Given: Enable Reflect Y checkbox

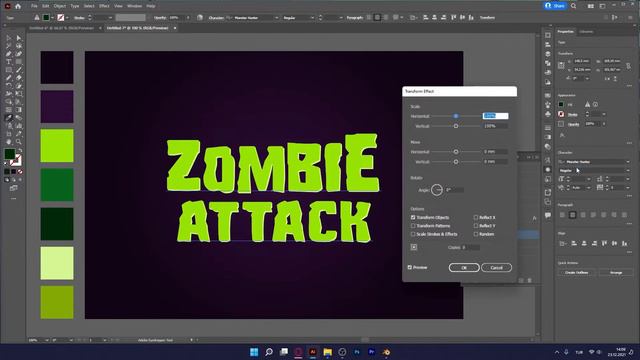Looking at the screenshot, I should pyautogui.click(x=476, y=226).
